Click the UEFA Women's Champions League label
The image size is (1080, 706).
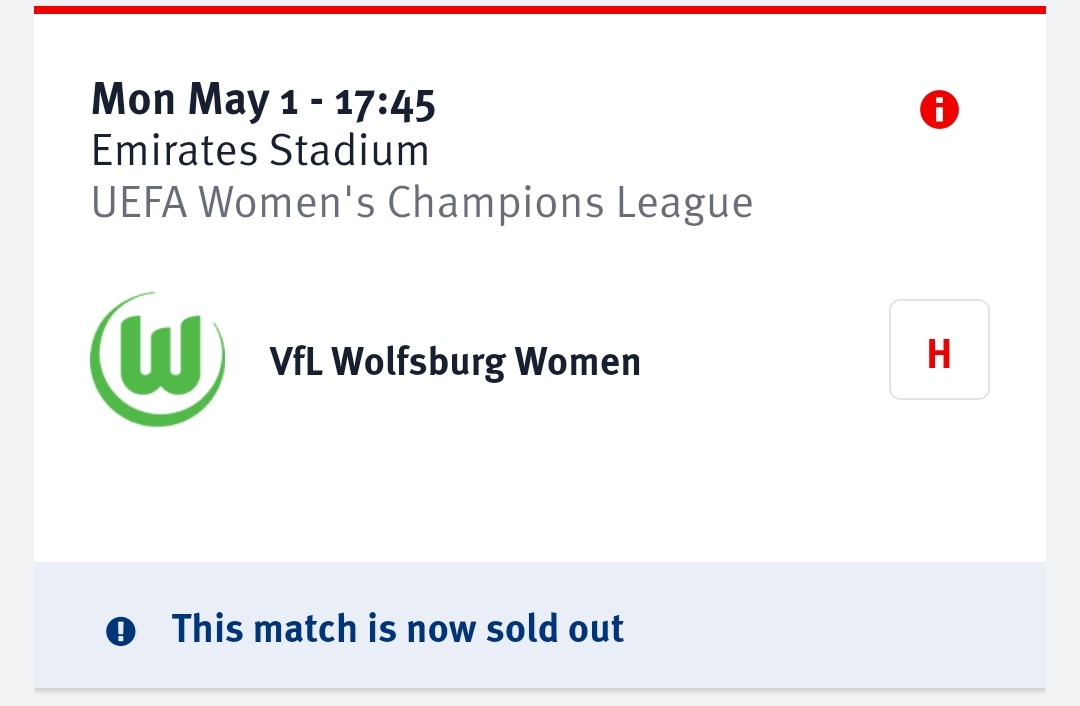point(422,203)
